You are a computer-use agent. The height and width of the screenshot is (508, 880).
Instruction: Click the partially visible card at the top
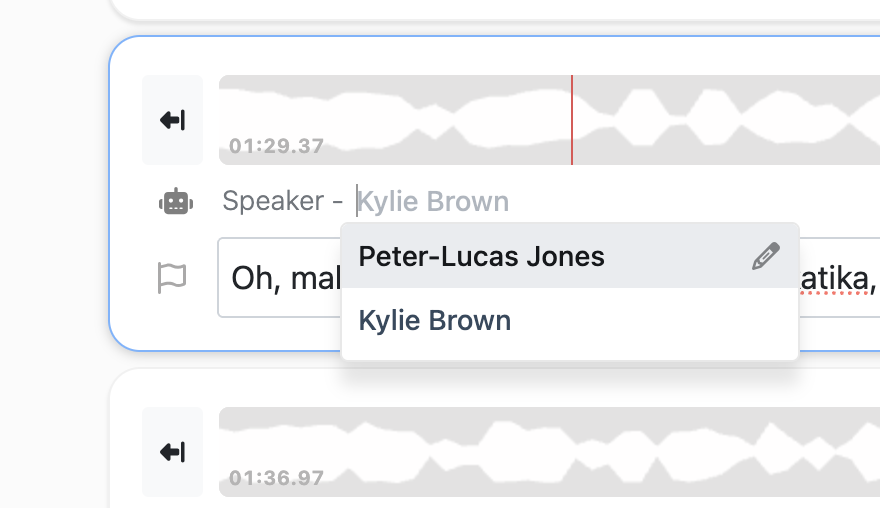pos(500,8)
